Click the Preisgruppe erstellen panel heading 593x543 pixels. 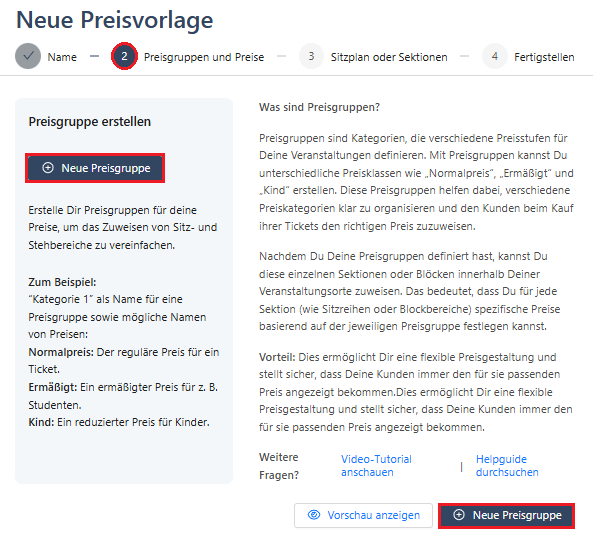90,122
